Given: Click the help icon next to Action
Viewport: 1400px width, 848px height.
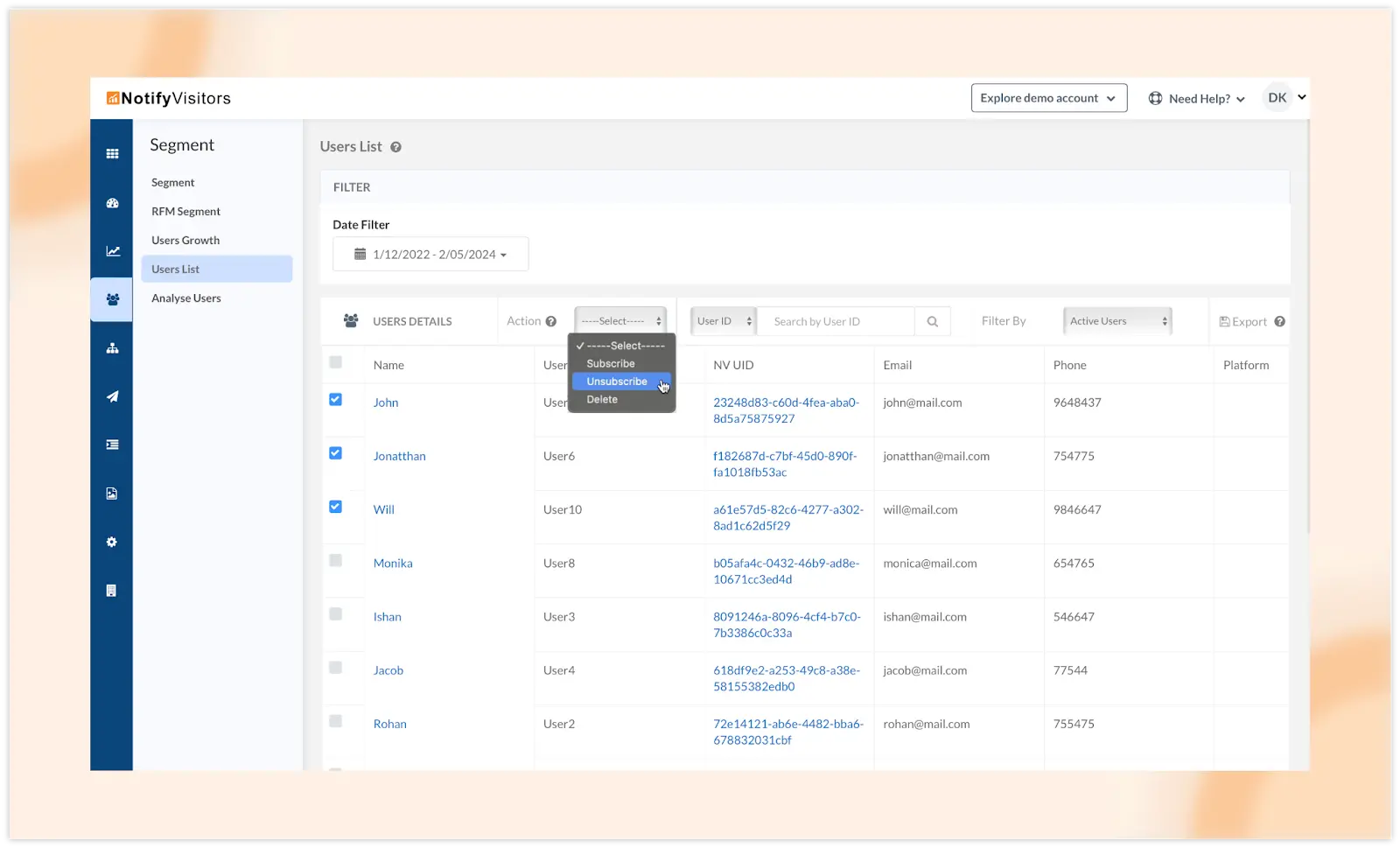Looking at the screenshot, I should click(551, 322).
